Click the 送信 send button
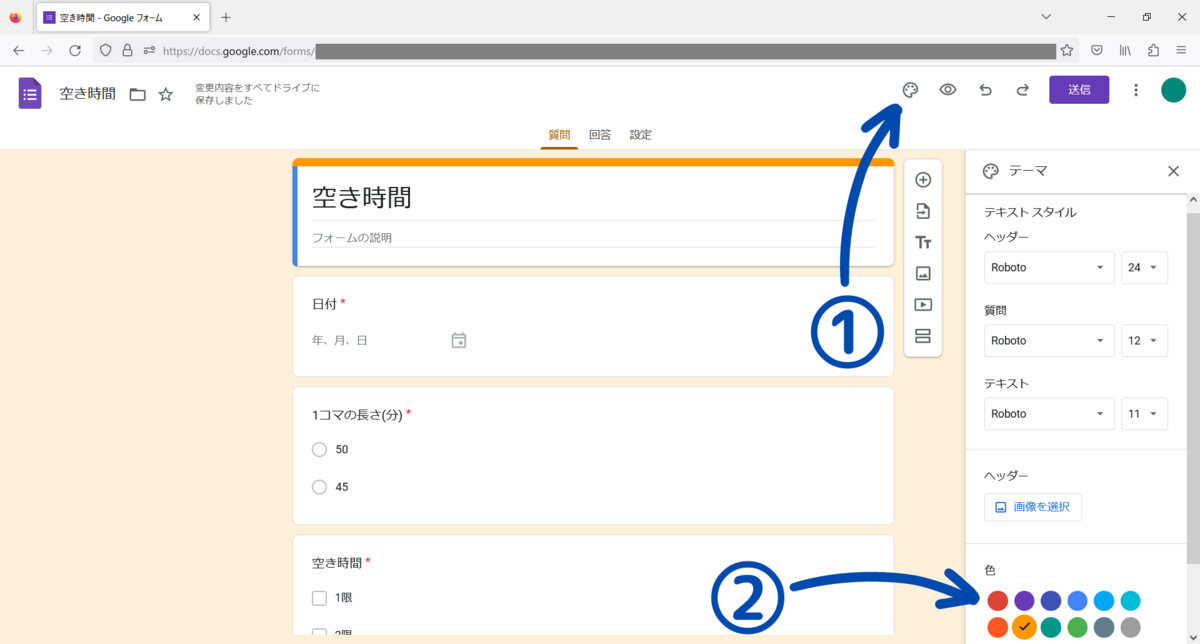 click(x=1079, y=90)
